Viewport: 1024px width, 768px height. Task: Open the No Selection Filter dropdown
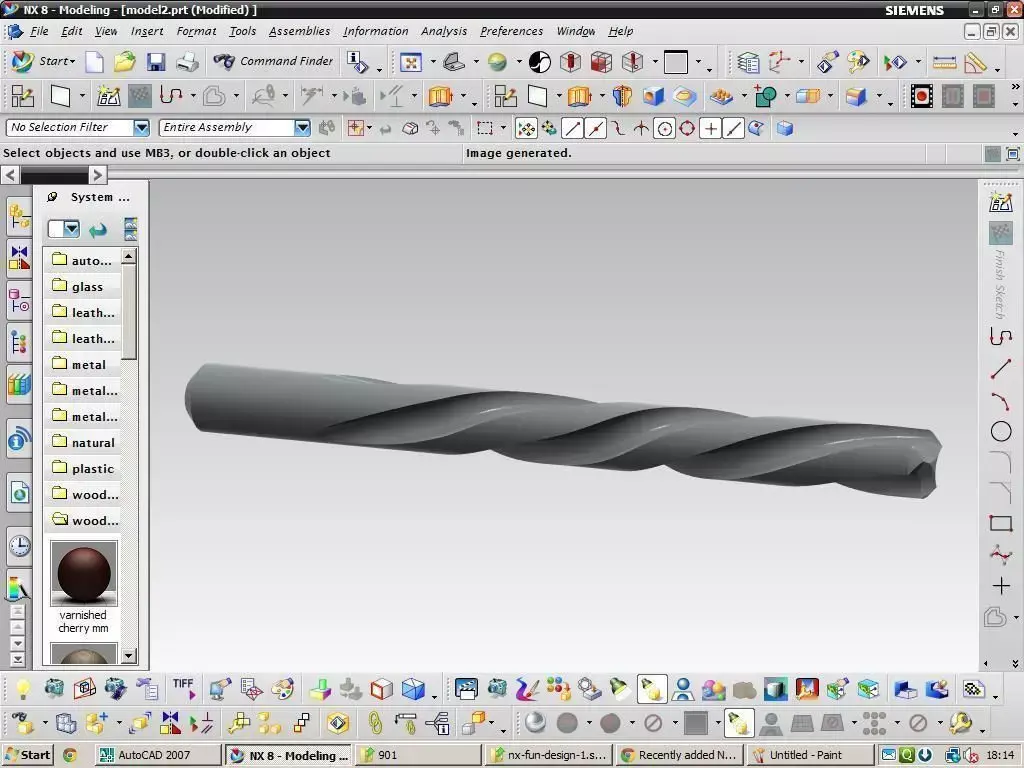(x=142, y=128)
